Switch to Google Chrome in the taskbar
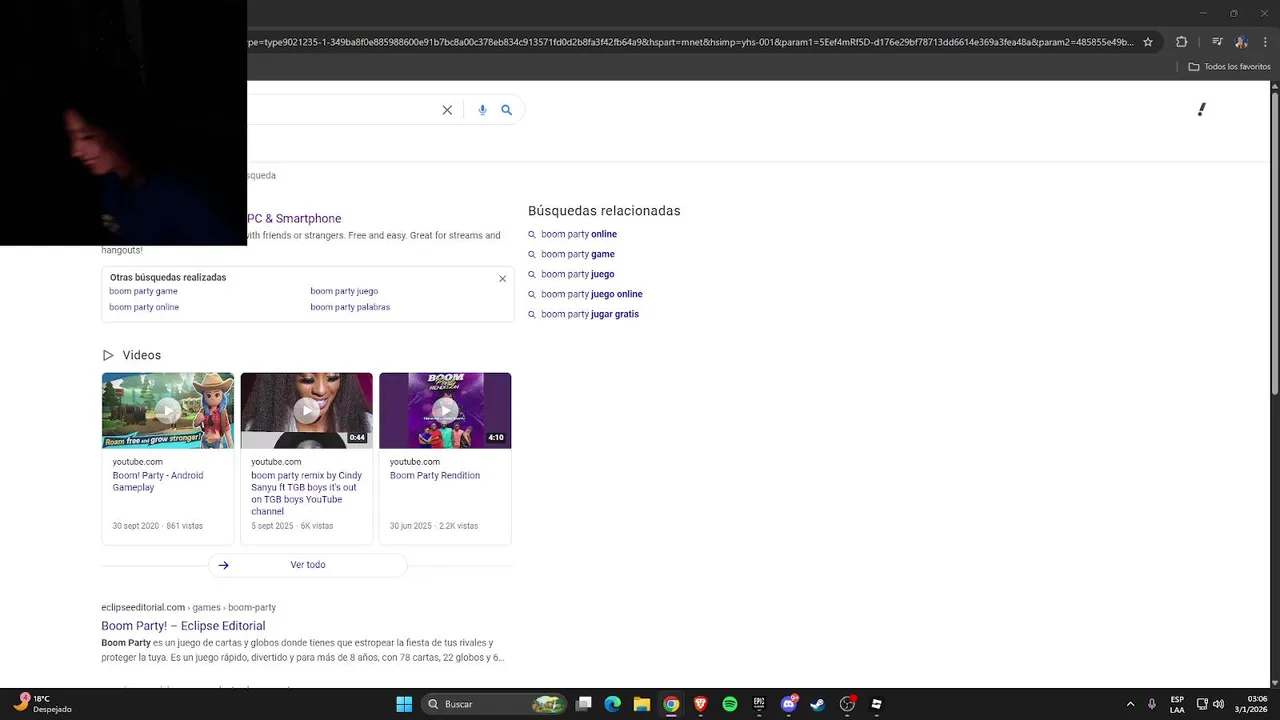Screen dimensions: 1280x720 671,704
